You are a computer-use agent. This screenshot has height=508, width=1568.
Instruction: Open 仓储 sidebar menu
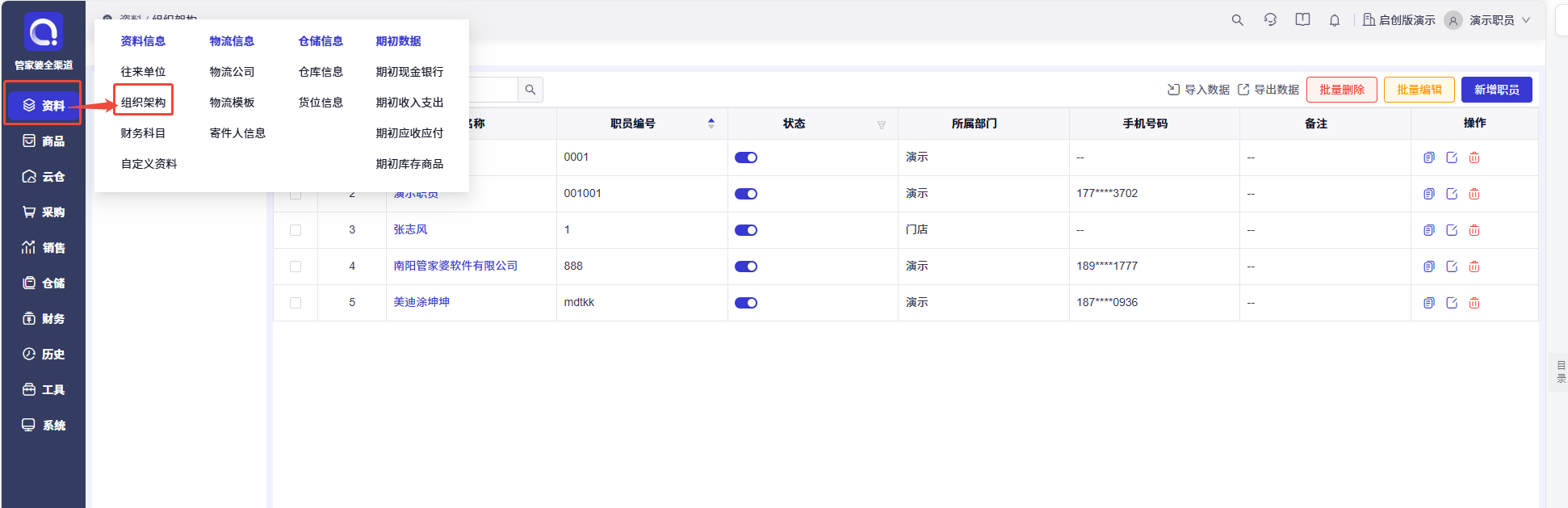pyautogui.click(x=44, y=283)
